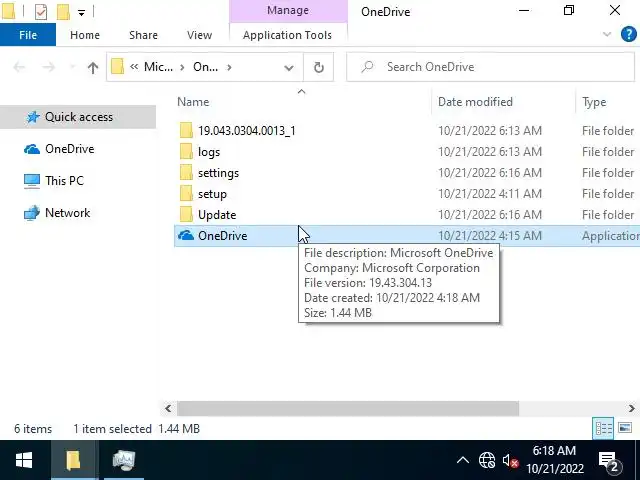640x480 pixels.
Task: Click the Update folder icon
Action: click(186, 214)
